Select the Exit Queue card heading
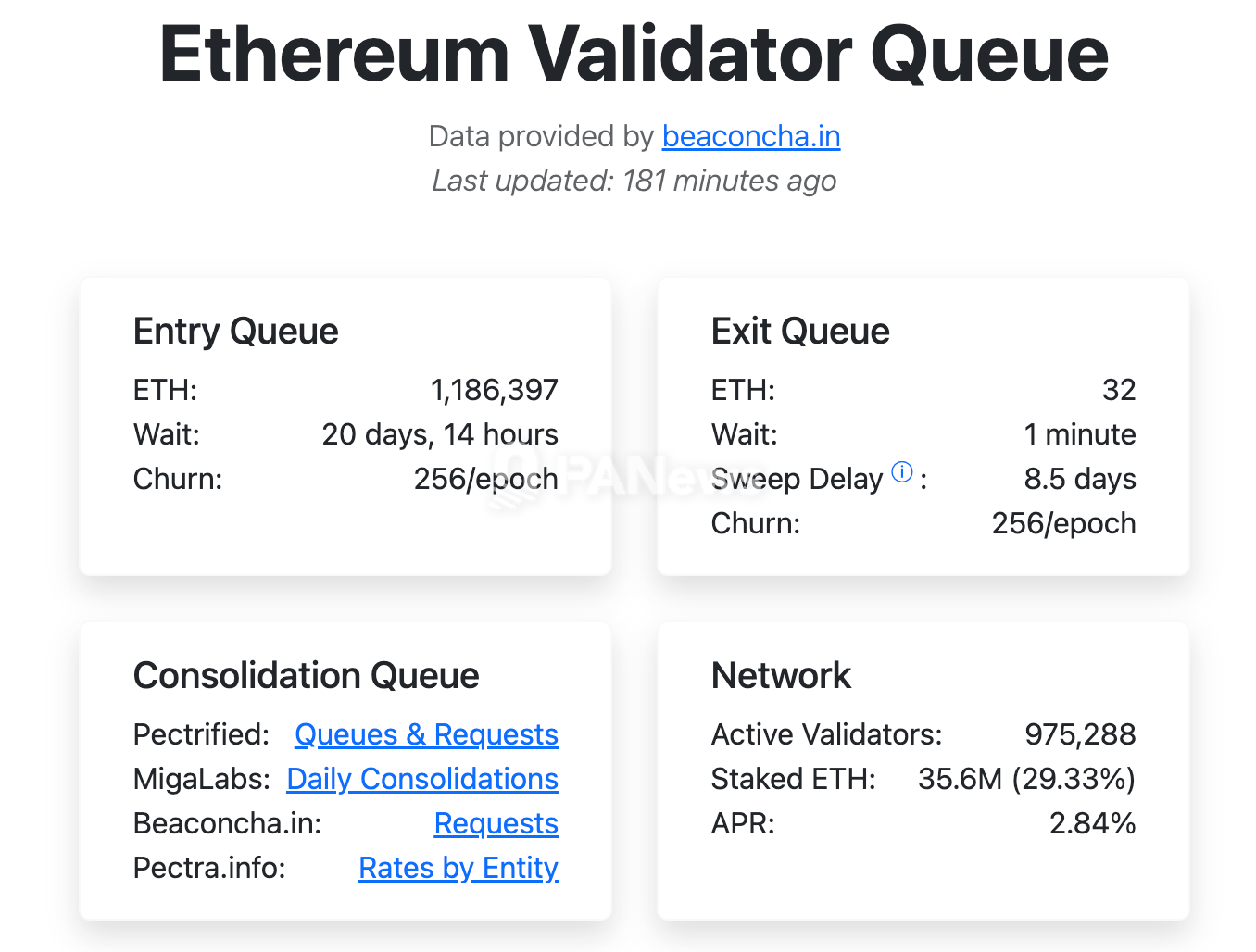 click(799, 331)
